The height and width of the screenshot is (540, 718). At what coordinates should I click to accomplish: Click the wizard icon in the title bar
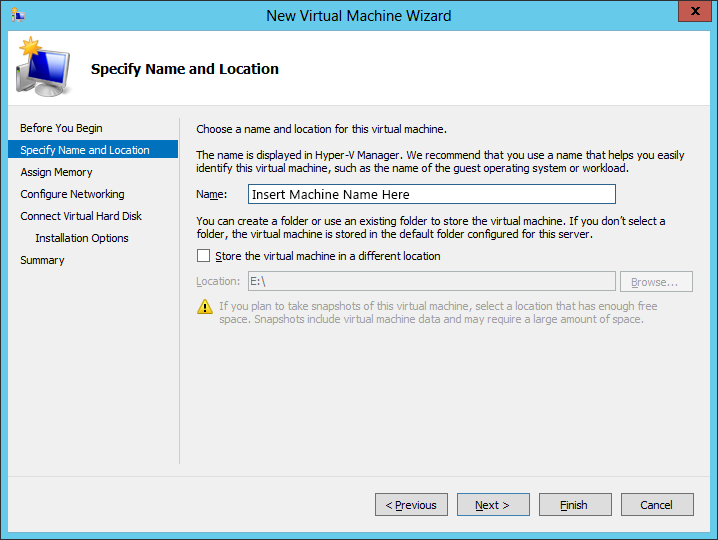click(17, 15)
